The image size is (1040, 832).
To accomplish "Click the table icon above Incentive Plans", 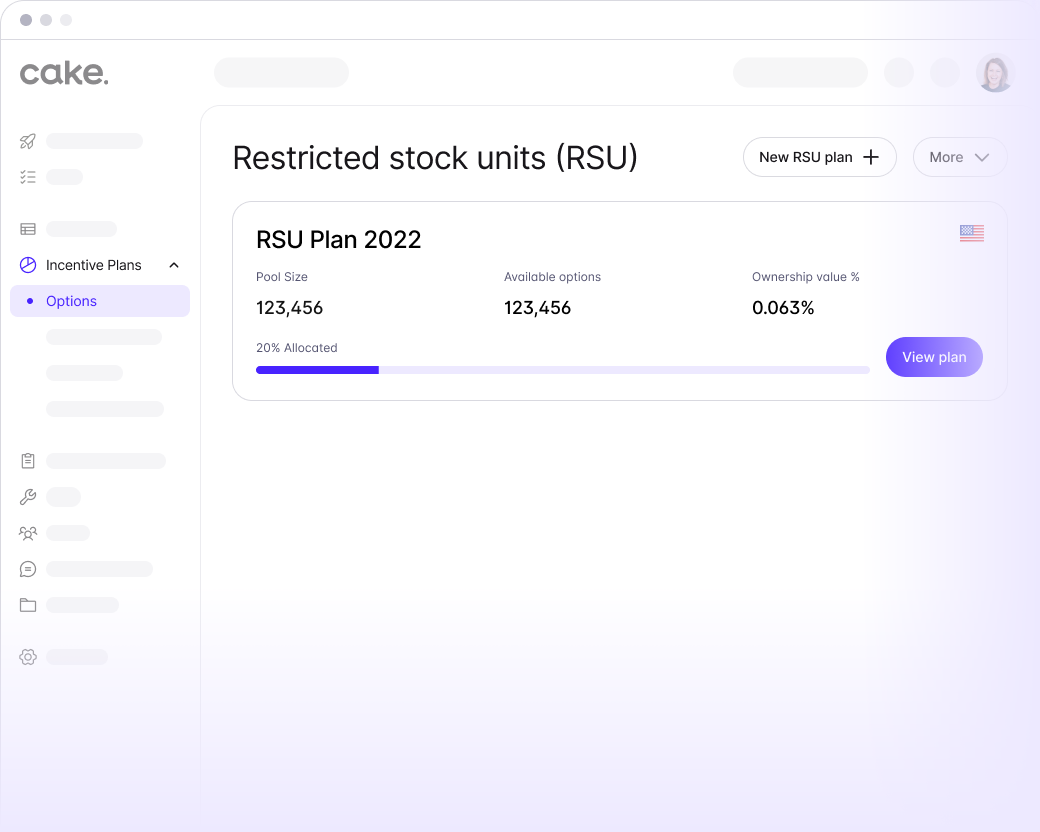I will [x=27, y=228].
